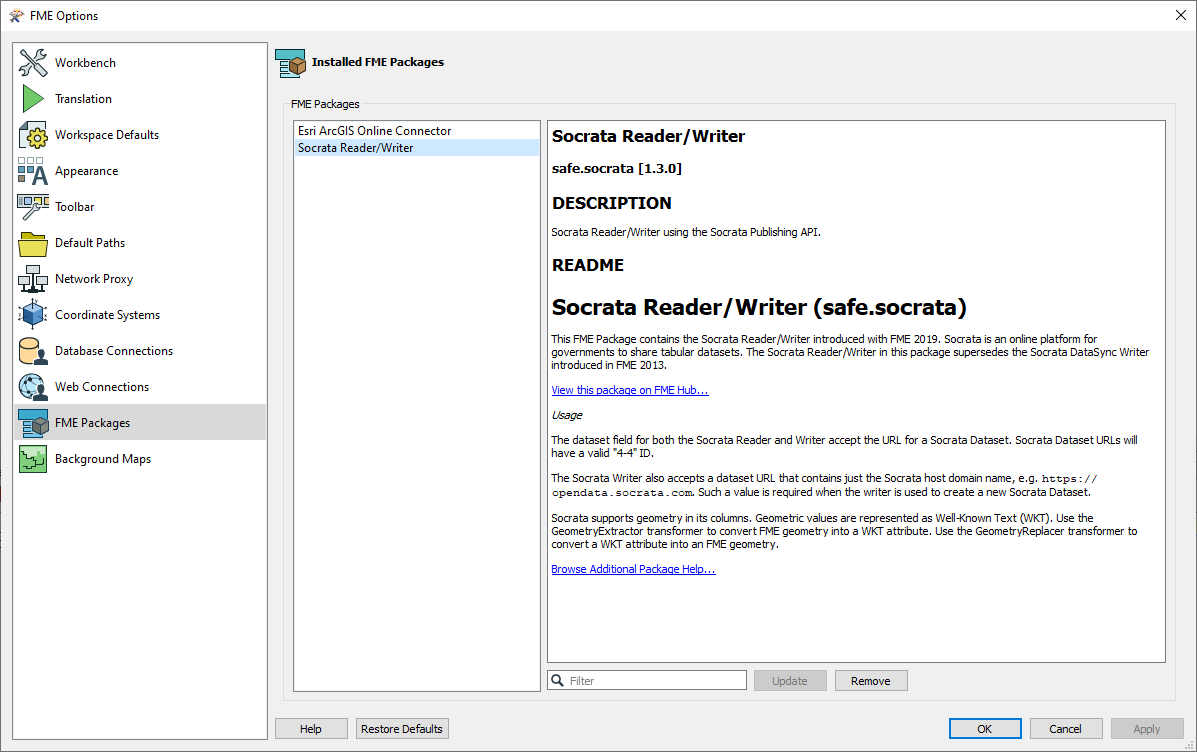Open Browse Additional Package Help link
The width and height of the screenshot is (1197, 752).
pyautogui.click(x=633, y=570)
